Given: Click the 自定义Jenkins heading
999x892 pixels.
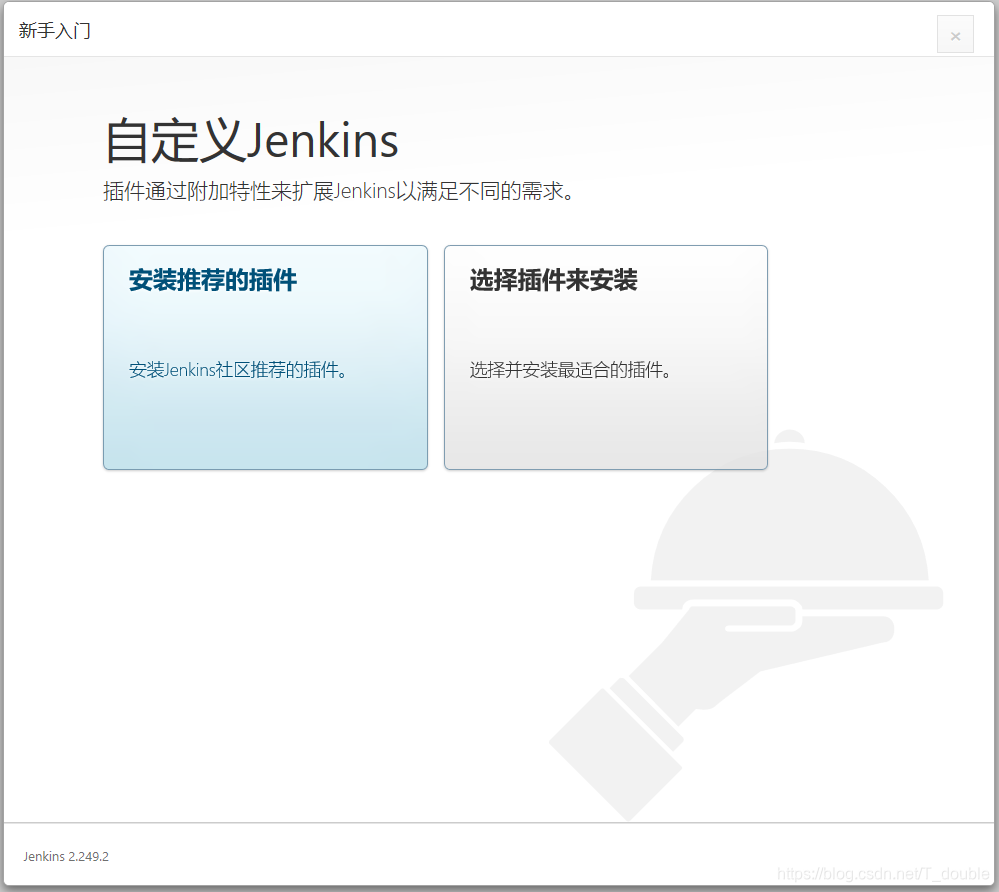Looking at the screenshot, I should coord(249,140).
